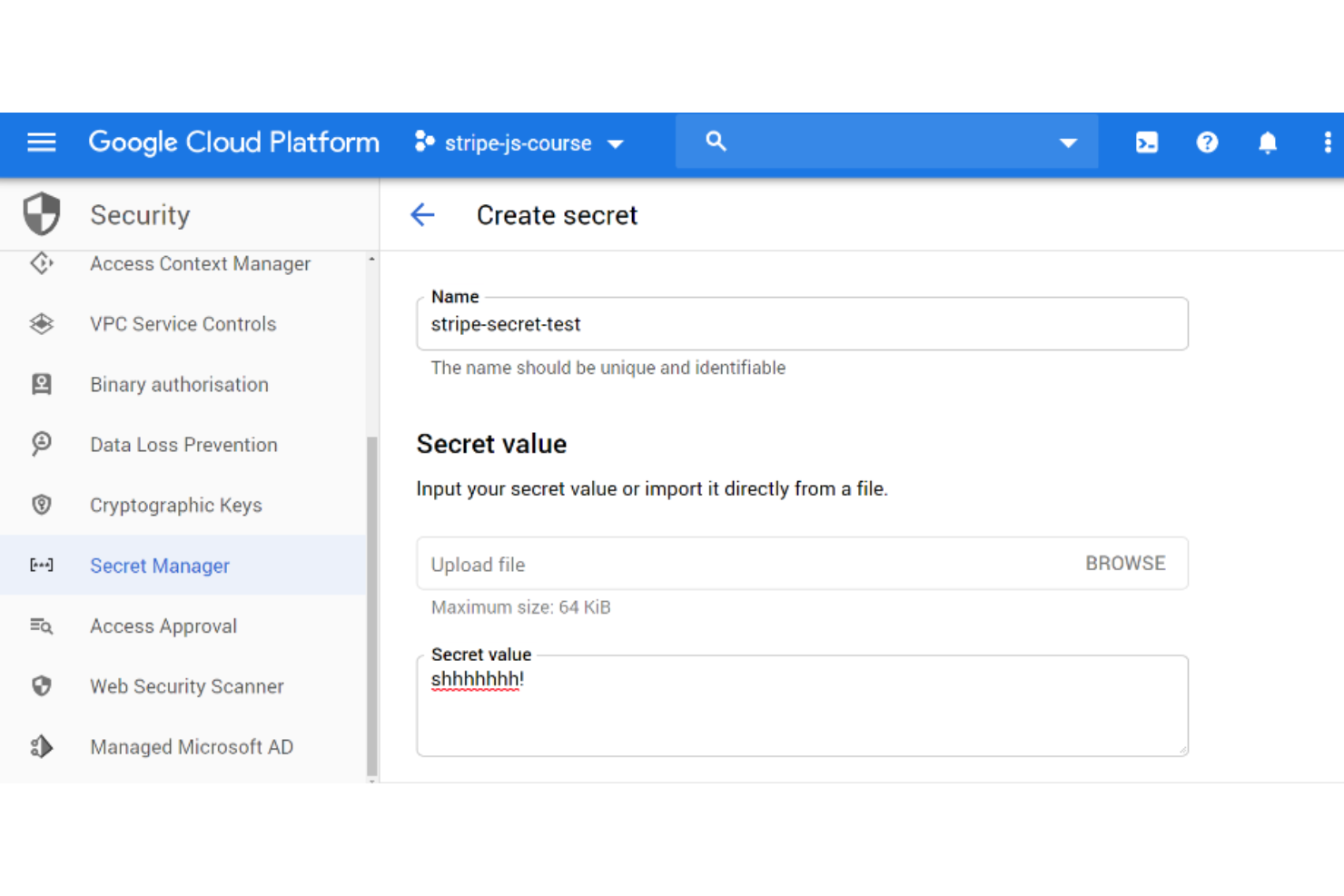The width and height of the screenshot is (1344, 896).
Task: Click the Secret value section heading
Action: click(491, 444)
